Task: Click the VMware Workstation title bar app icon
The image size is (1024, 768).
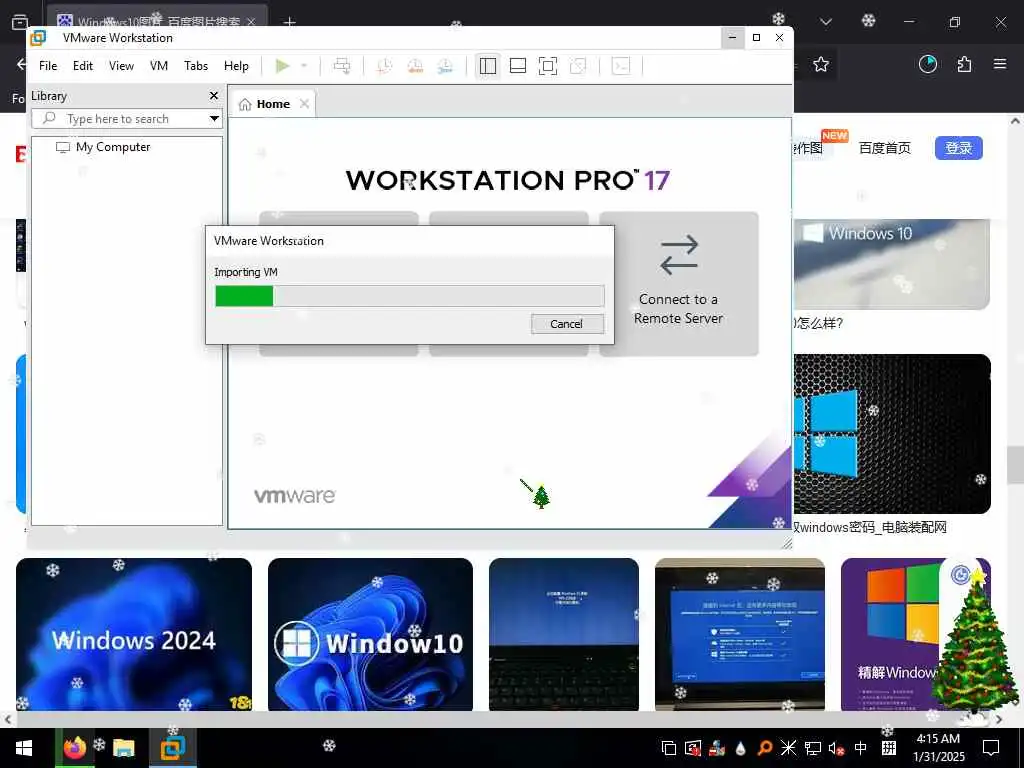Action: (x=39, y=38)
